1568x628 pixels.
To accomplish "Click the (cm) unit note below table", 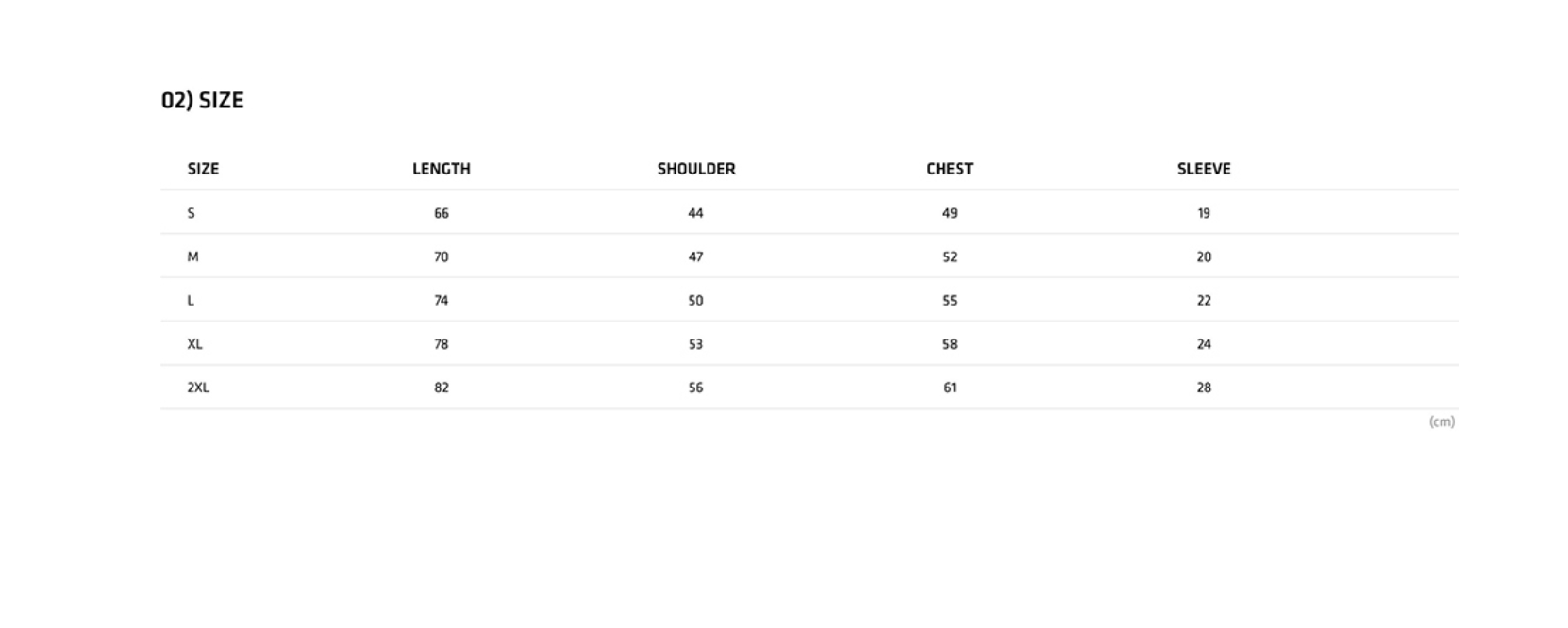I will (1442, 421).
